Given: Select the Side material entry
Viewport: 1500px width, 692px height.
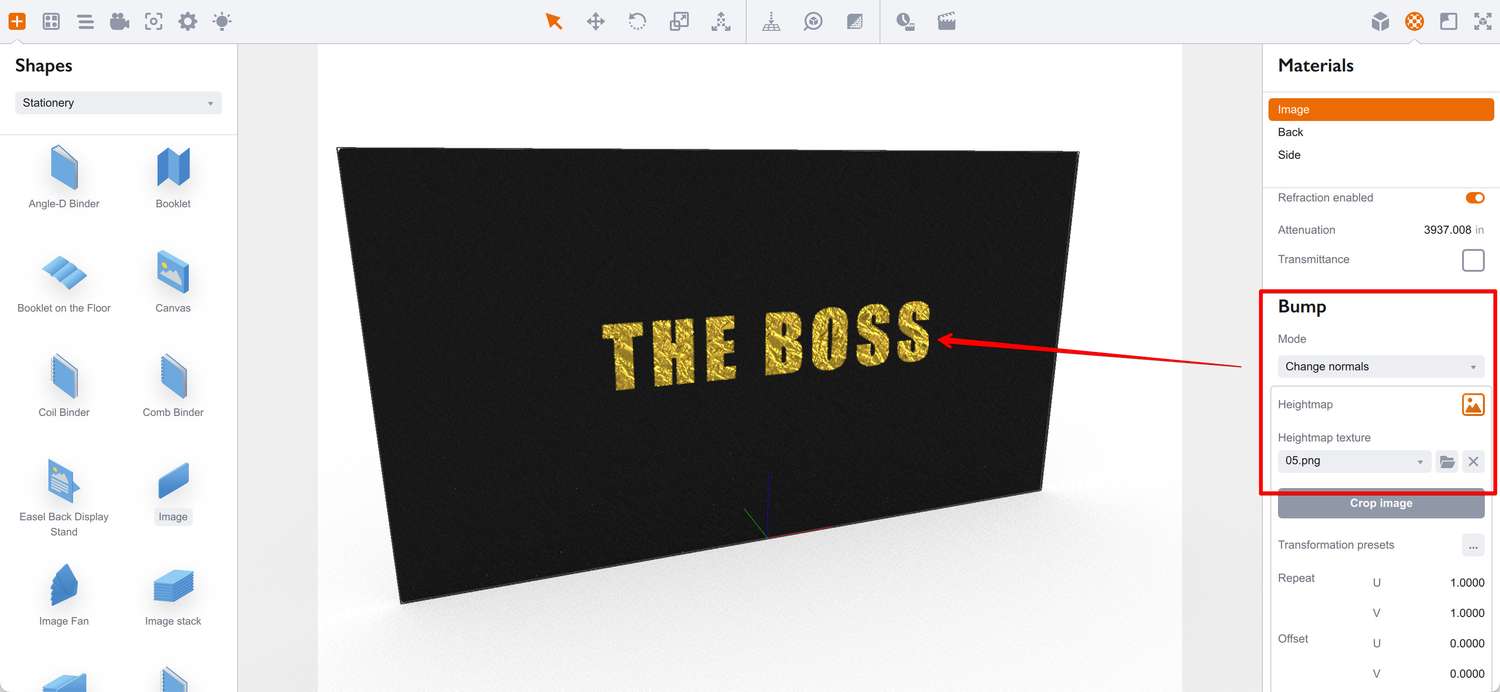Looking at the screenshot, I should pos(1381,155).
